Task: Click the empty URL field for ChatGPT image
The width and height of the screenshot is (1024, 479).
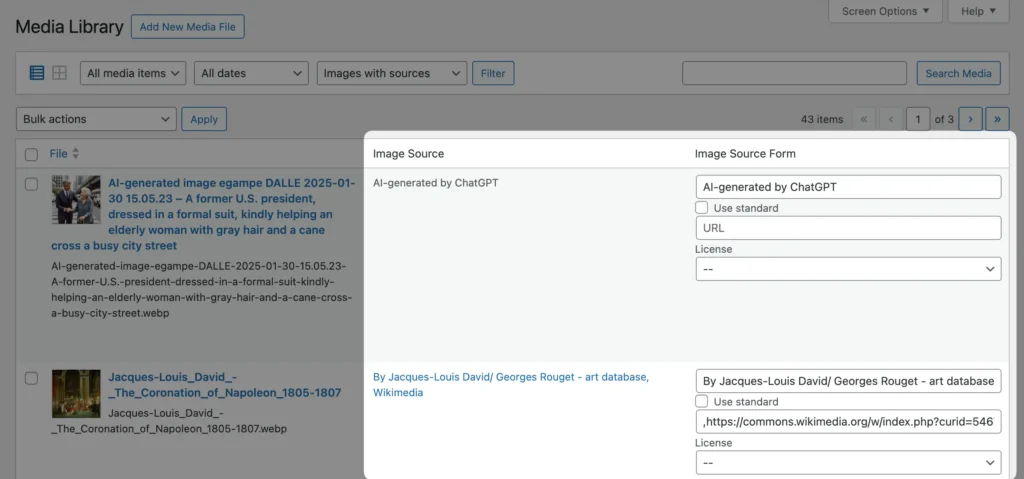Action: pyautogui.click(x=848, y=228)
